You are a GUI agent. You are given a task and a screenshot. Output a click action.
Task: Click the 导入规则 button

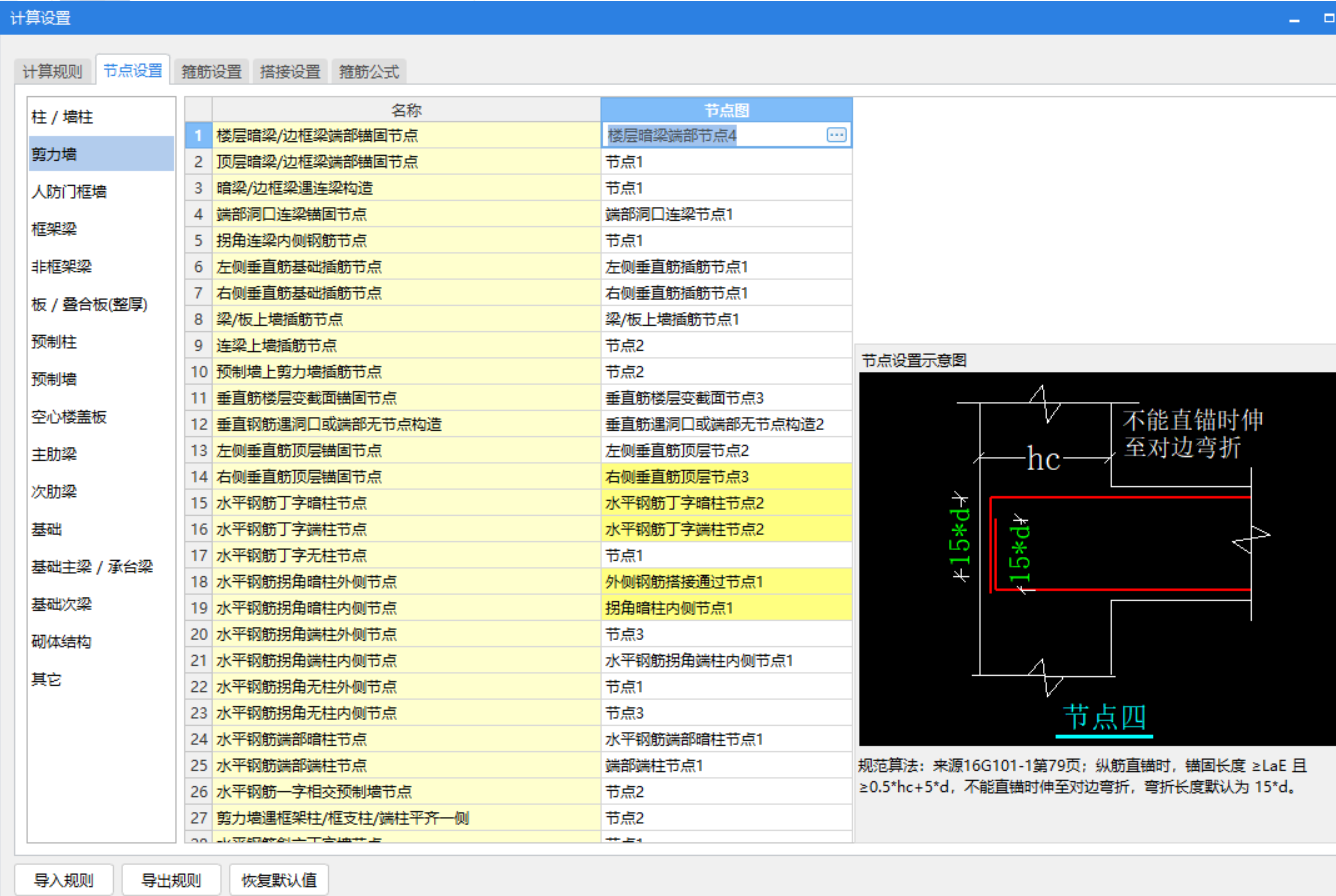(64, 881)
